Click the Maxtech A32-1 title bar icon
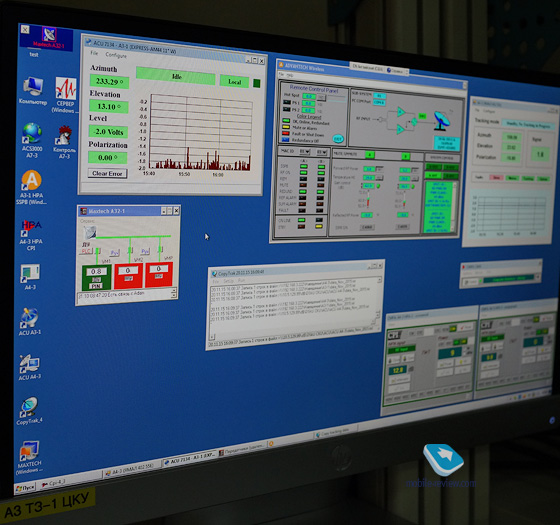560x525 pixels. tap(84, 211)
